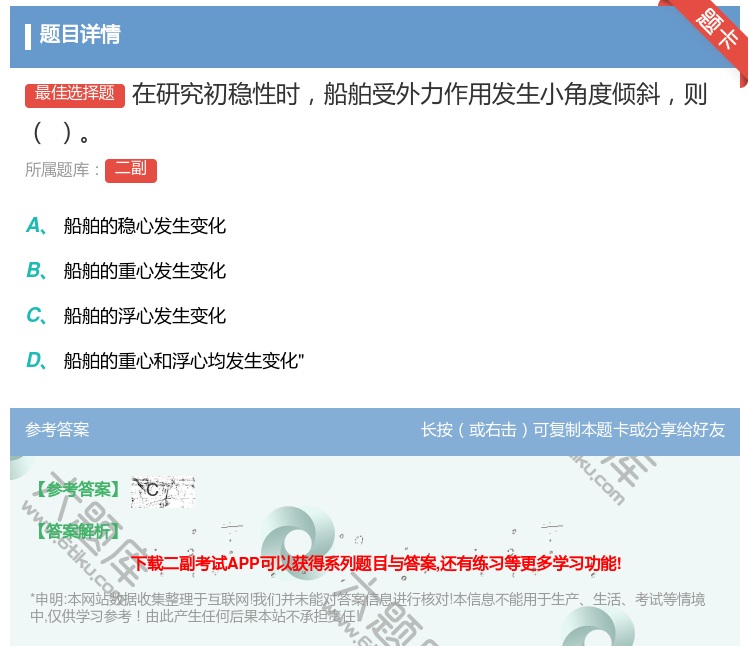Screen dimensions: 750x646
Task: Click the 长按（或右击）可复制本题卡 hint text
Action: point(573,429)
